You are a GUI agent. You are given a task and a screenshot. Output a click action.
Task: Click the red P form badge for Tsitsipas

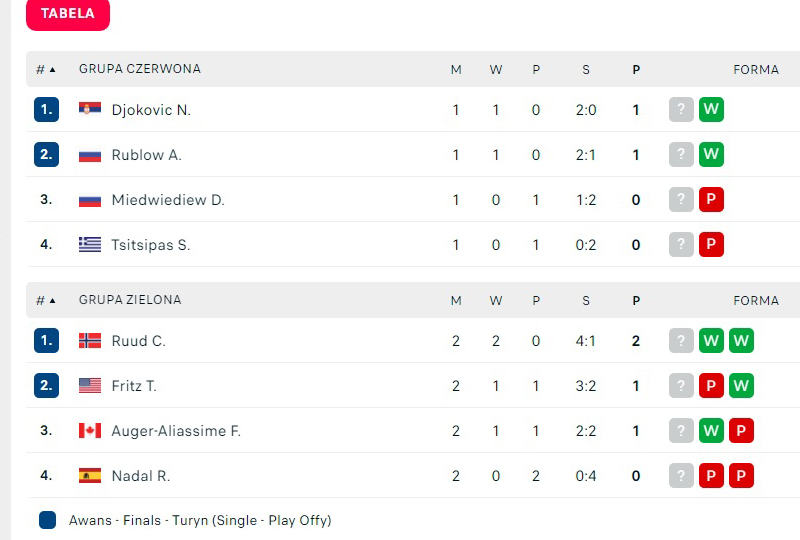pyautogui.click(x=711, y=245)
